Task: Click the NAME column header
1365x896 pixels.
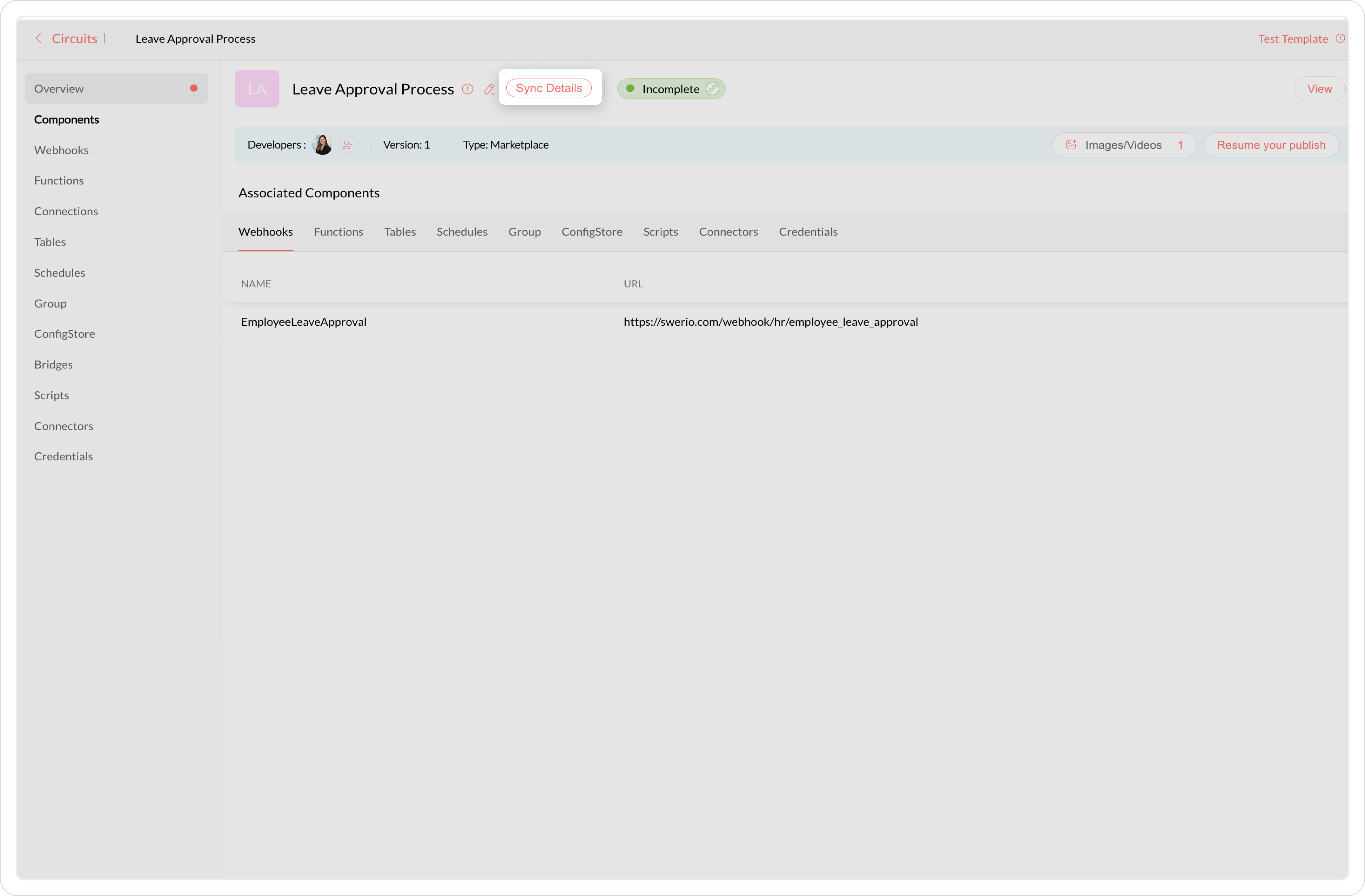Action: click(256, 284)
